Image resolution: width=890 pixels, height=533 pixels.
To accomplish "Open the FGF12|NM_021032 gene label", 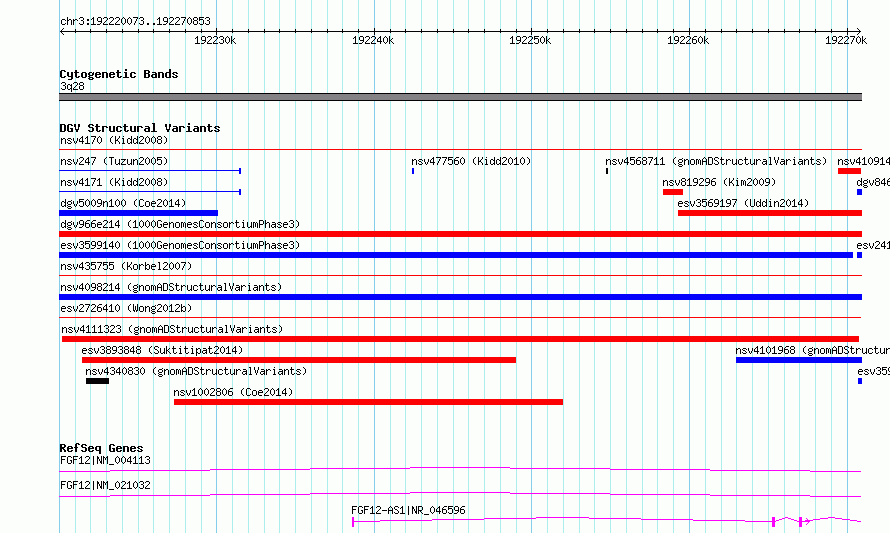I will 106,485.
